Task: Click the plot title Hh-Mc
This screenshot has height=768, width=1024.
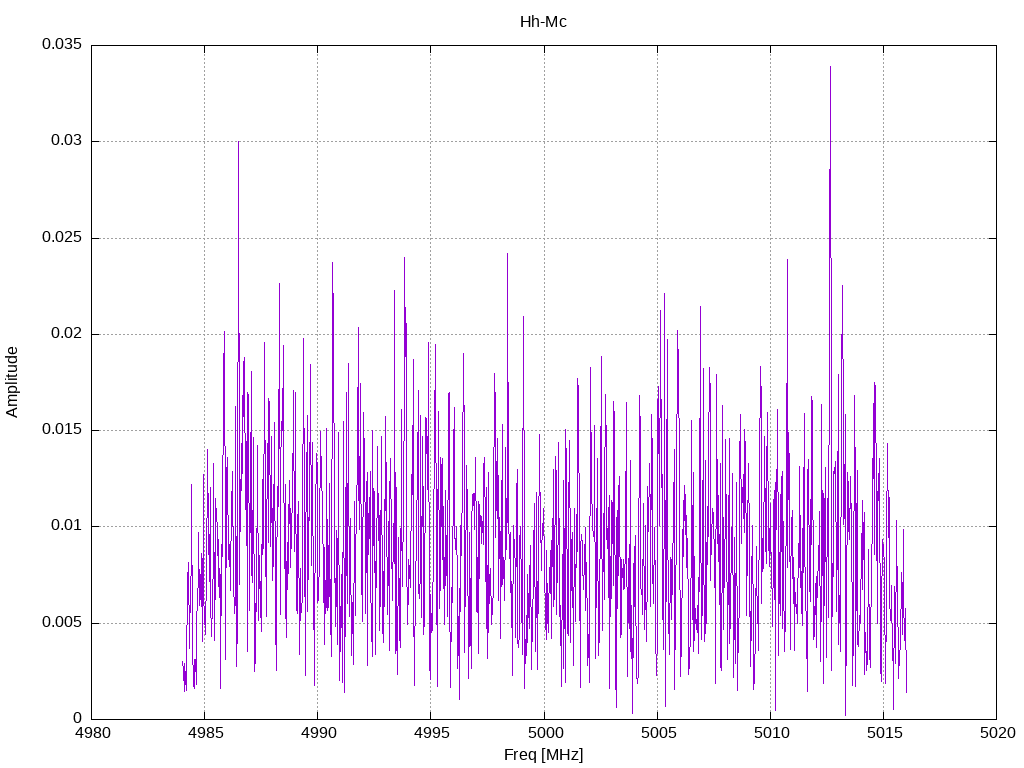Action: [x=543, y=22]
